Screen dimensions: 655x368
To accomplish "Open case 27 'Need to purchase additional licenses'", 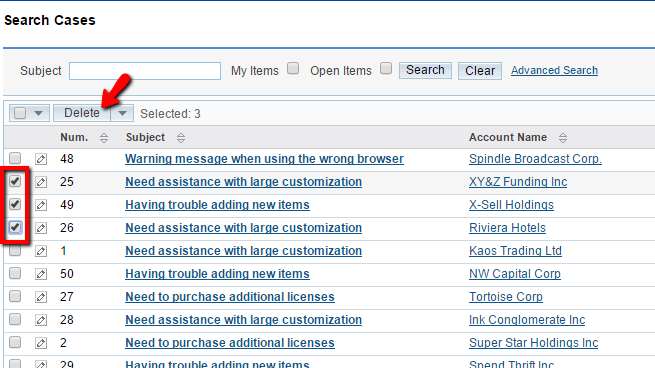I will 230,297.
